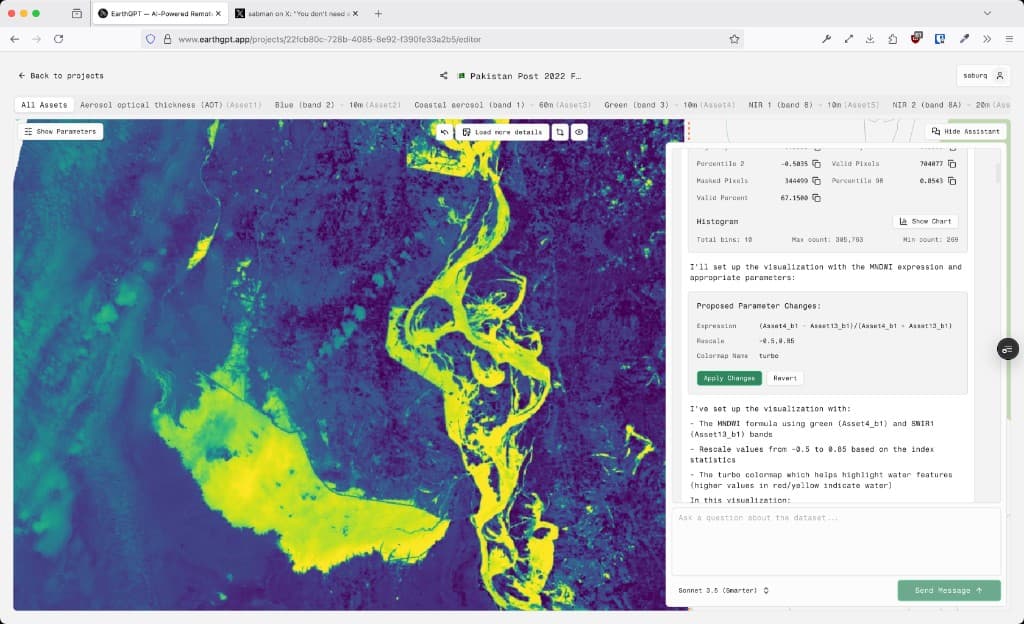This screenshot has width=1024, height=624.
Task: Copy the Percentile 2 value -0.5035
Action: coord(816,164)
